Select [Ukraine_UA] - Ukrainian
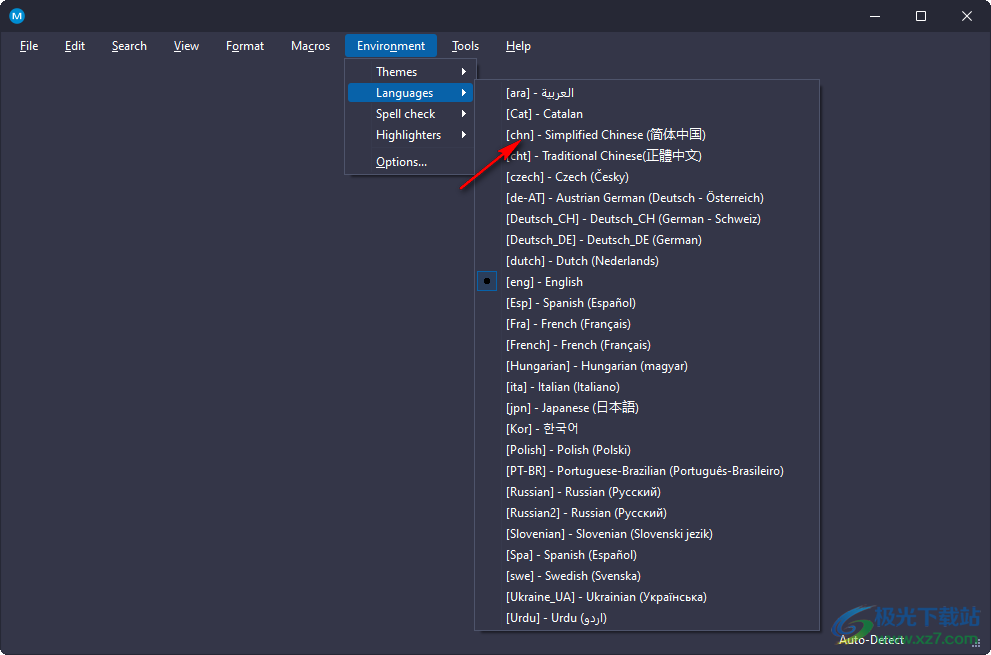The width and height of the screenshot is (991, 655). [x=647, y=597]
